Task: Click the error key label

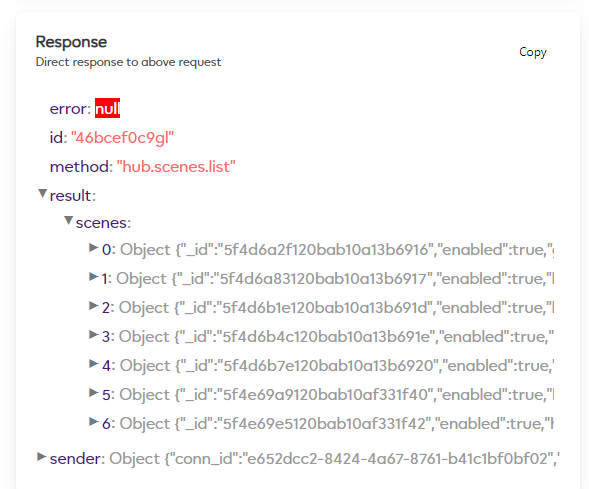Action: point(70,109)
